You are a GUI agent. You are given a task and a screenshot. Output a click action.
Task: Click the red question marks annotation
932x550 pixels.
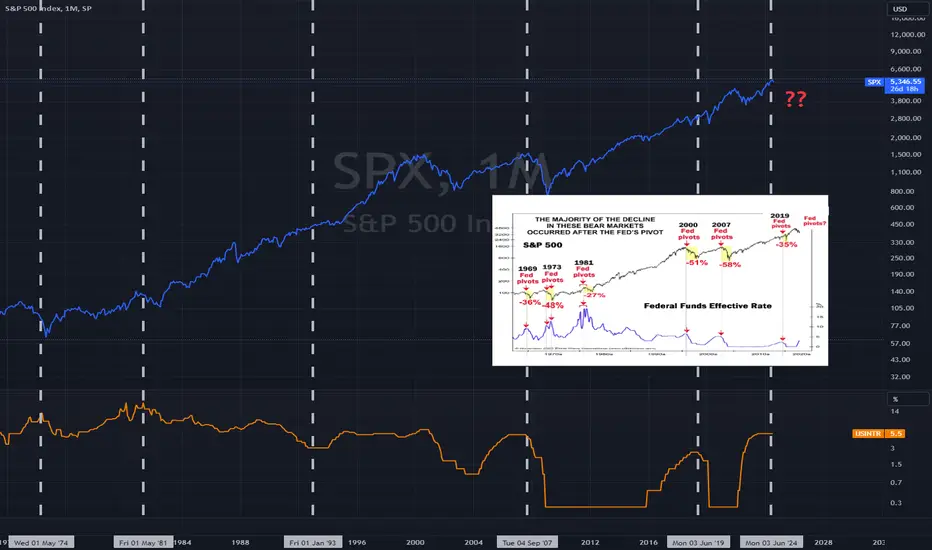tap(795, 99)
